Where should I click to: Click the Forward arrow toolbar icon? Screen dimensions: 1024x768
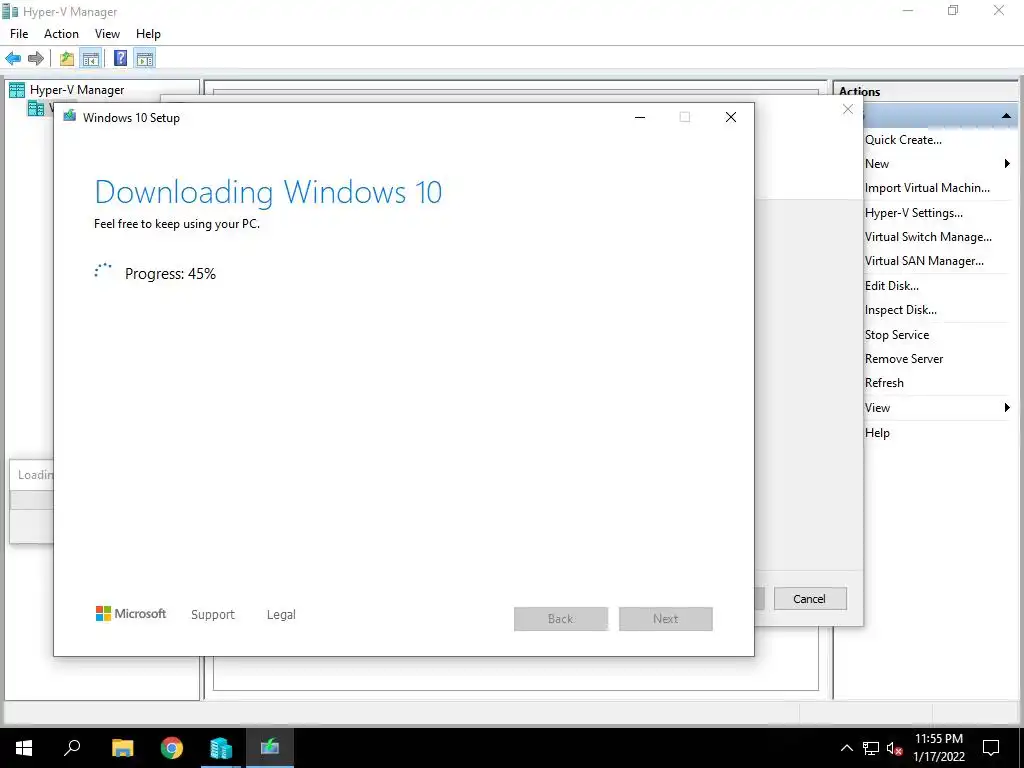pyautogui.click(x=36, y=59)
